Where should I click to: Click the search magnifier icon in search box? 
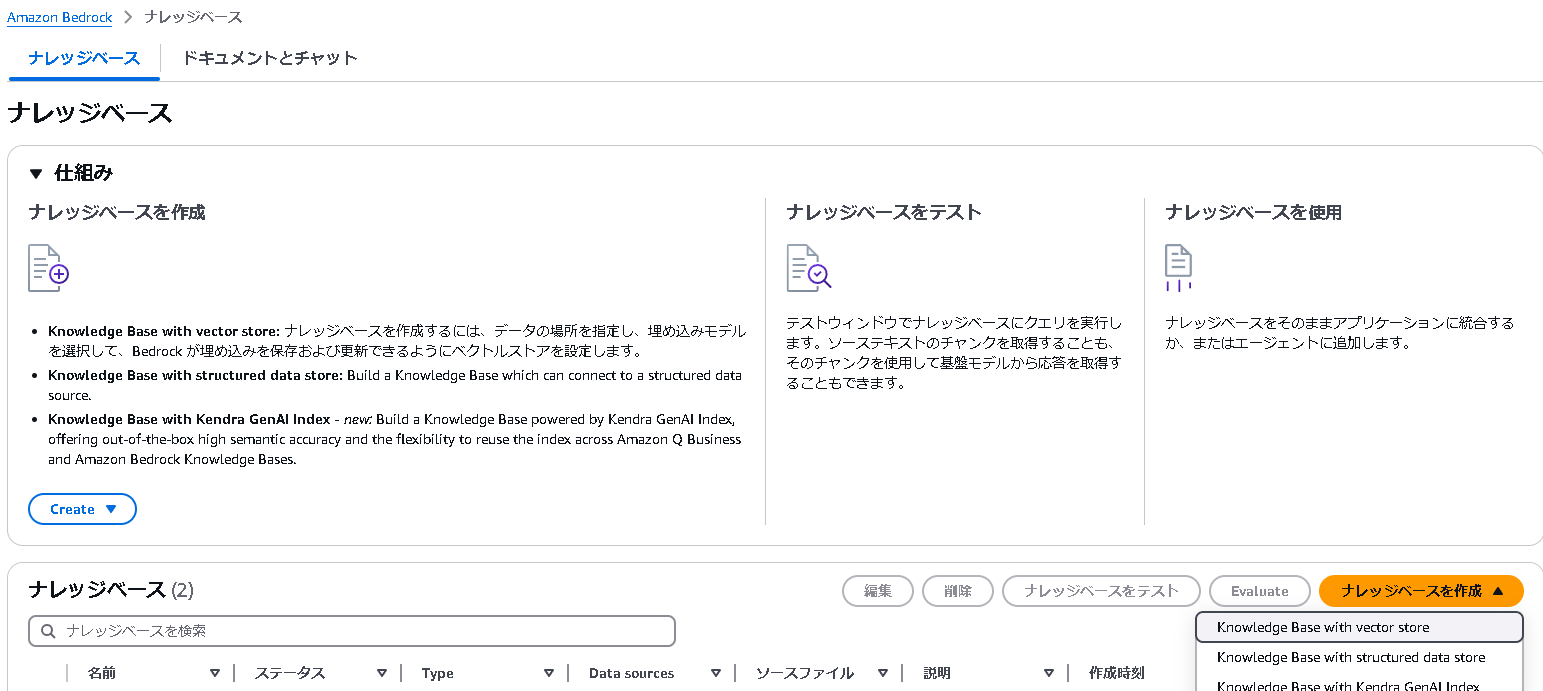click(x=47, y=631)
